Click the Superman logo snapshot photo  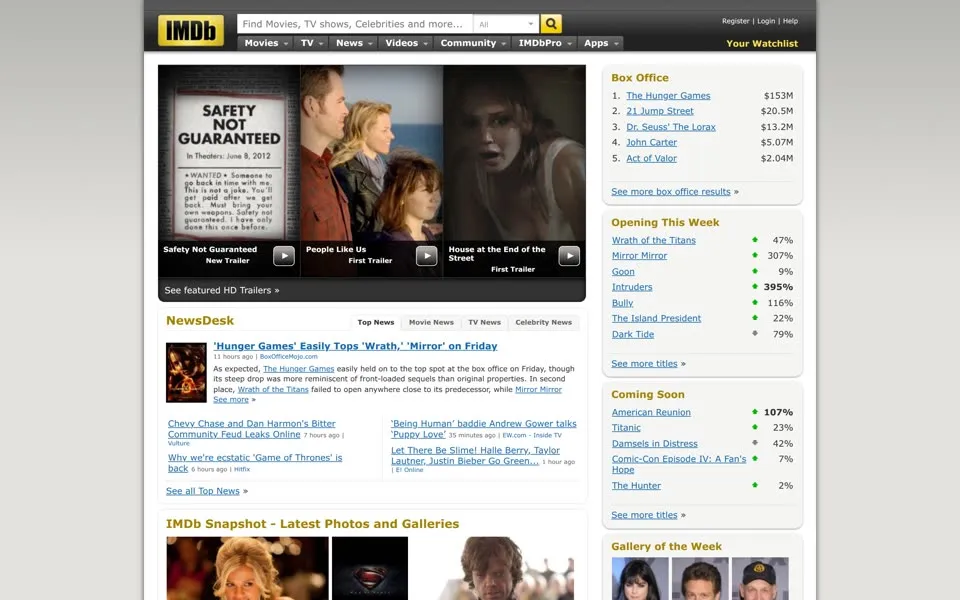click(x=370, y=568)
